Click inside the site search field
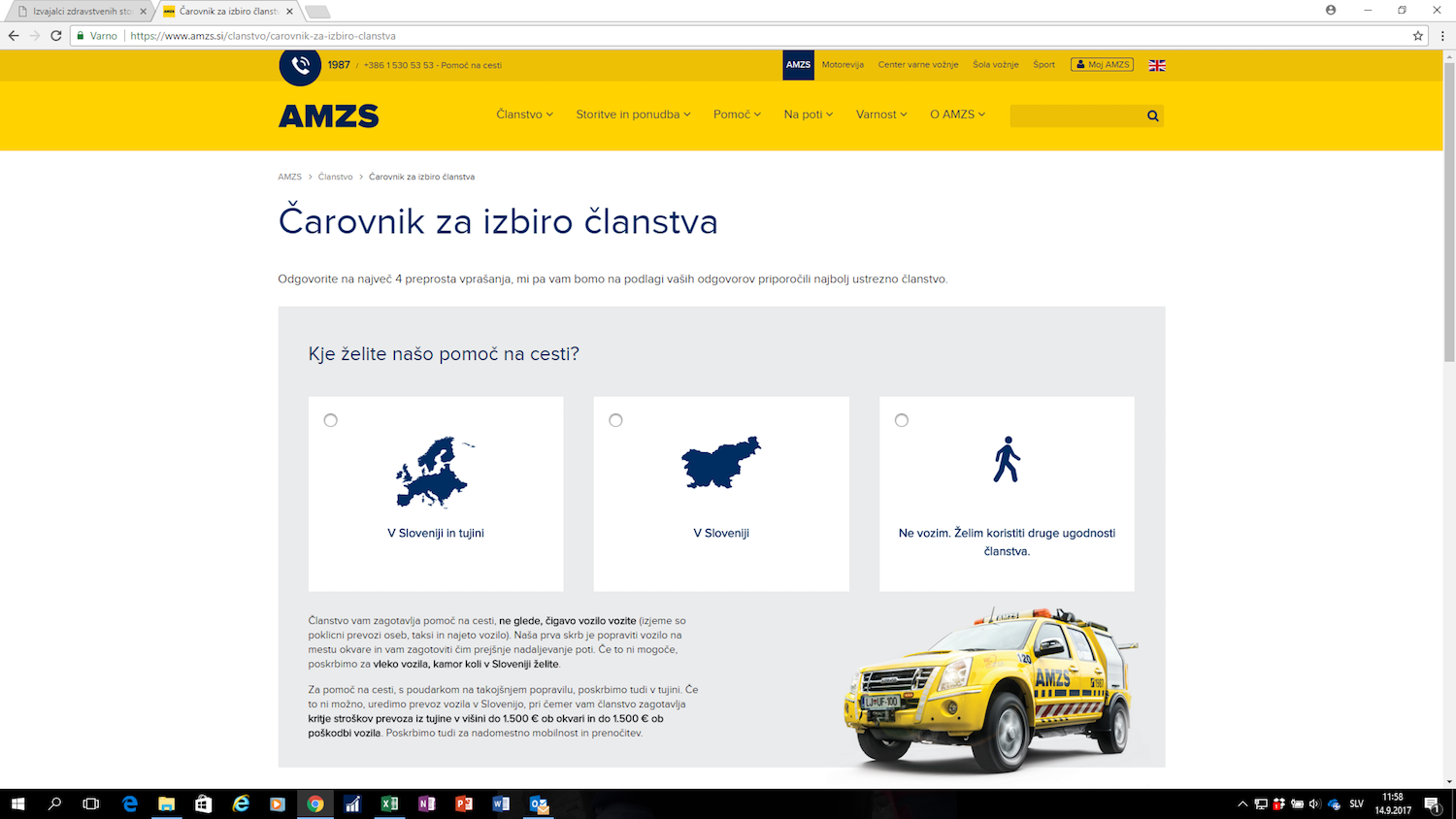This screenshot has width=1456, height=819. click(1075, 116)
